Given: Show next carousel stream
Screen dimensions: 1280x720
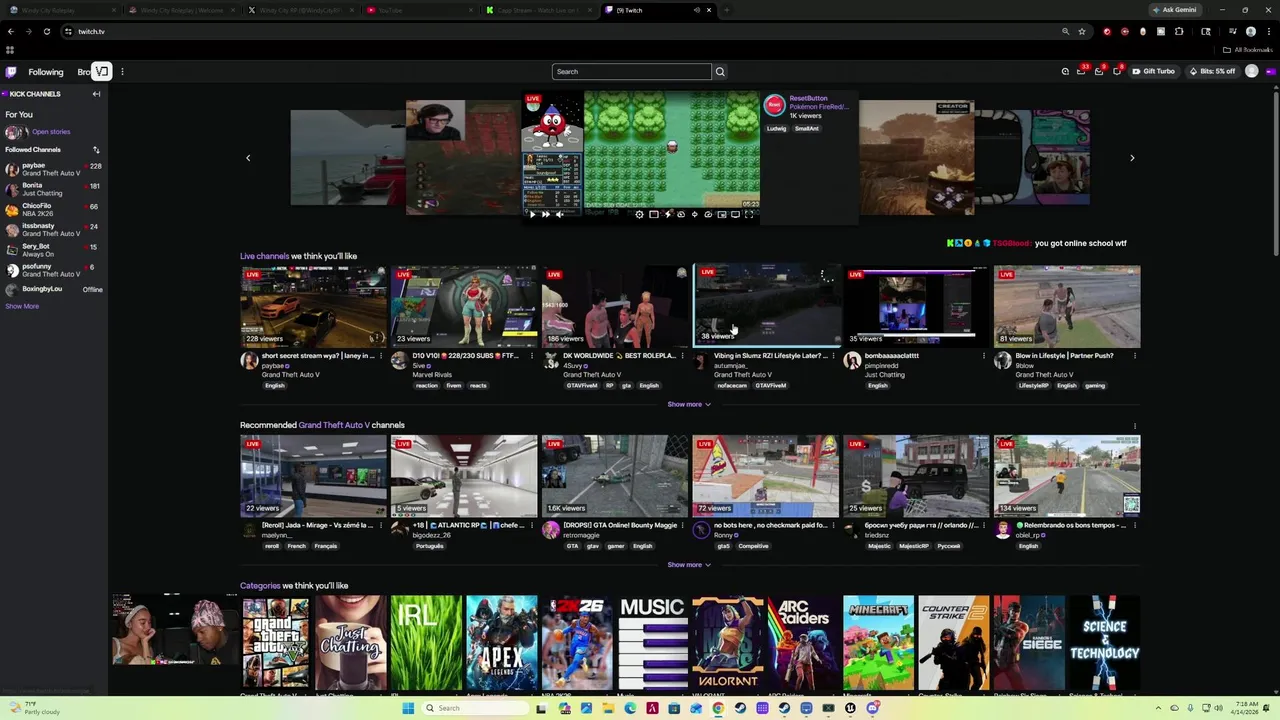Looking at the screenshot, I should tap(1132, 158).
